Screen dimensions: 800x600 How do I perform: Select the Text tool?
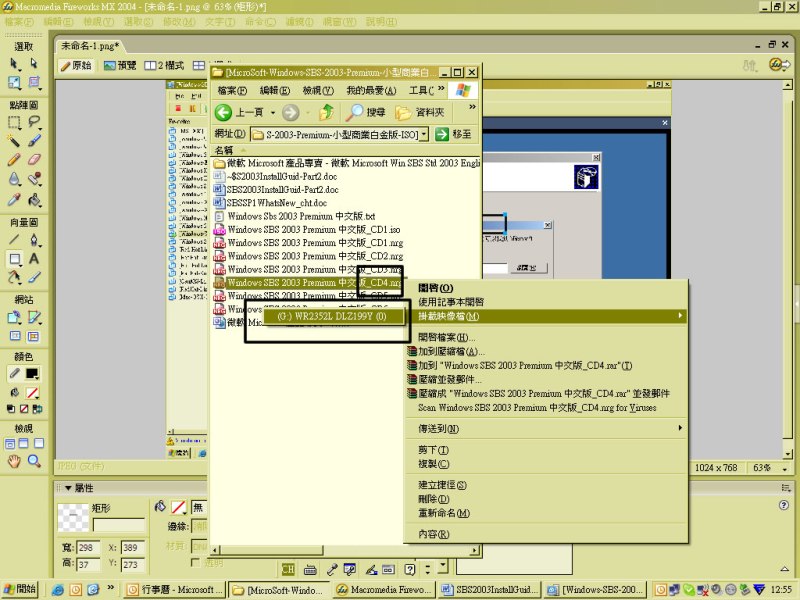coord(34,259)
